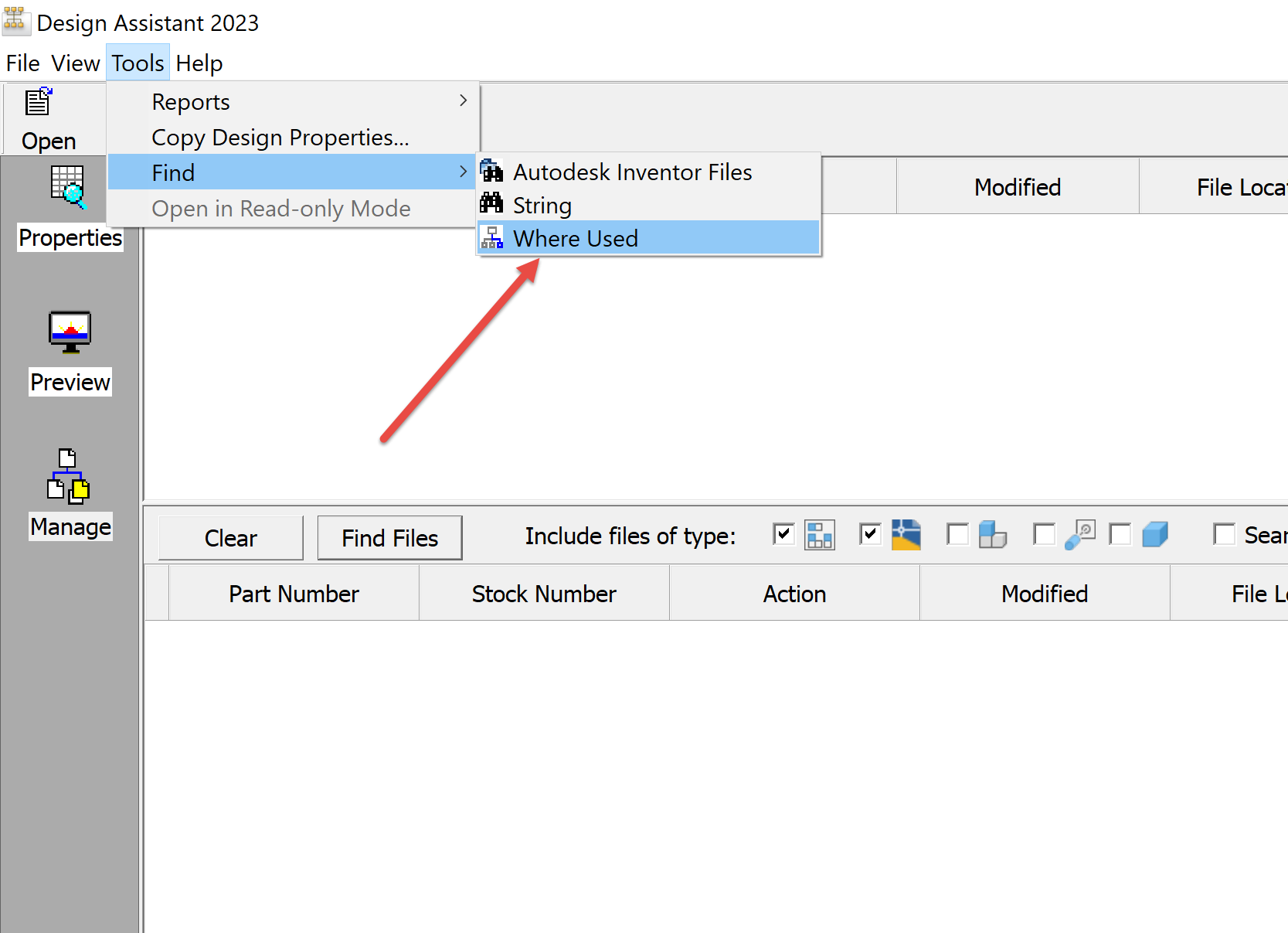The image size is (1288, 933).
Task: Enable the presentation file type checkbox
Action: (1044, 533)
